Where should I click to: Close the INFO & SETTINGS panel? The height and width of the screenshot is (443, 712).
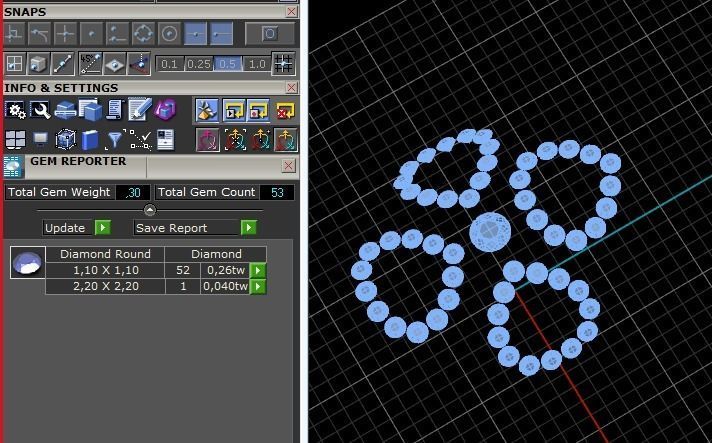292,88
